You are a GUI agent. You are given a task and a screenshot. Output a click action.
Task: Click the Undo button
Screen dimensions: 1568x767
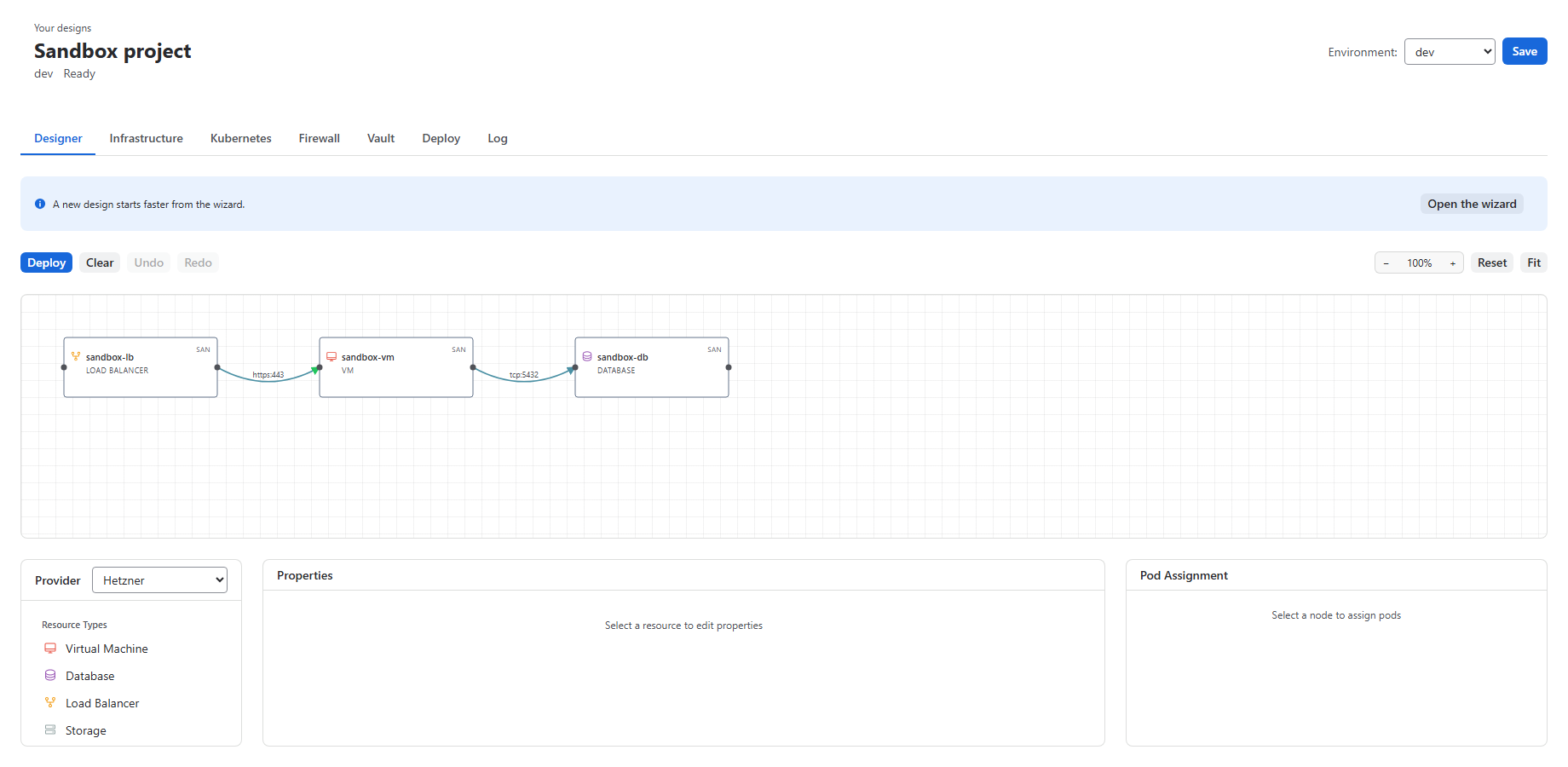[x=149, y=262]
